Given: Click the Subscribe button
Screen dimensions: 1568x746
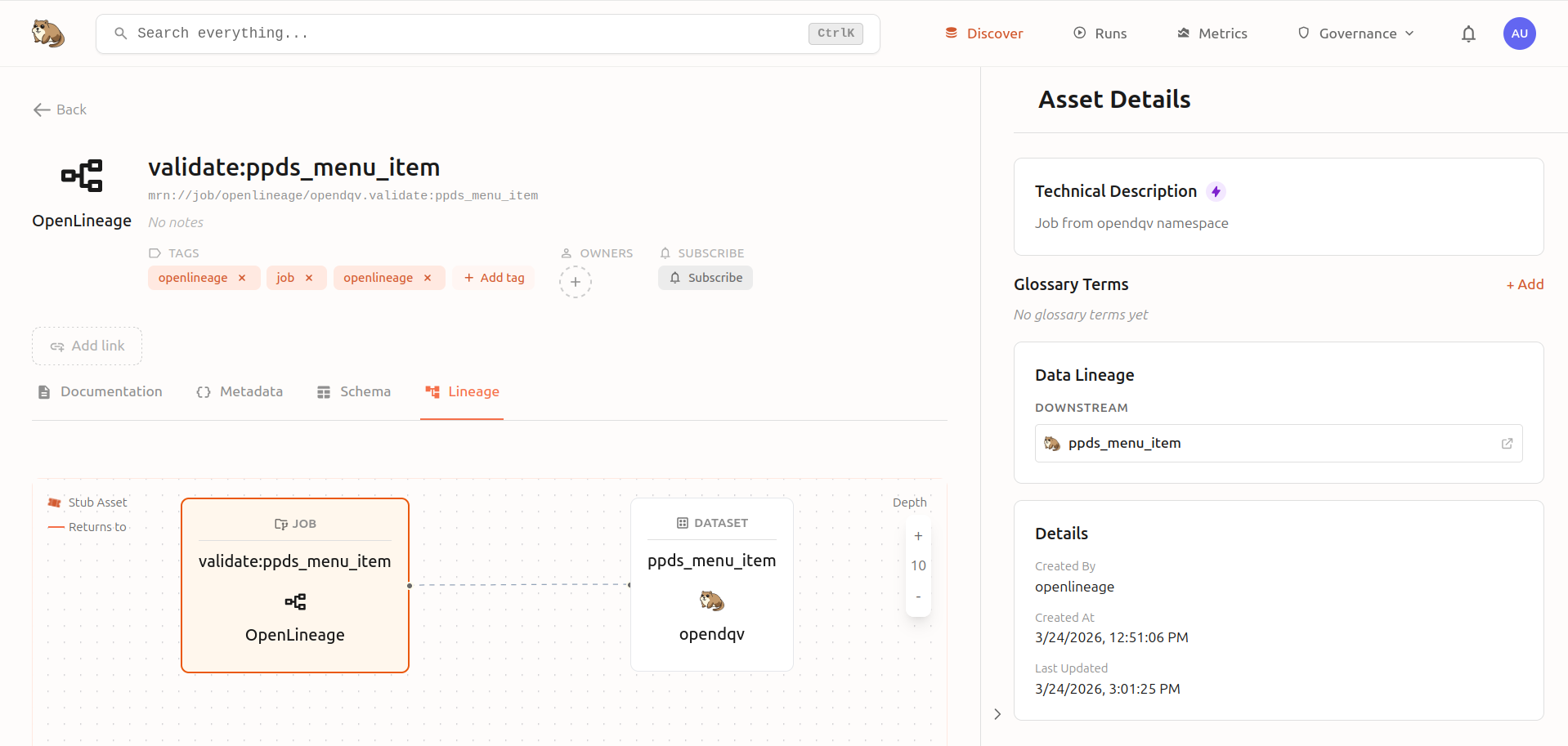Looking at the screenshot, I should [x=706, y=278].
